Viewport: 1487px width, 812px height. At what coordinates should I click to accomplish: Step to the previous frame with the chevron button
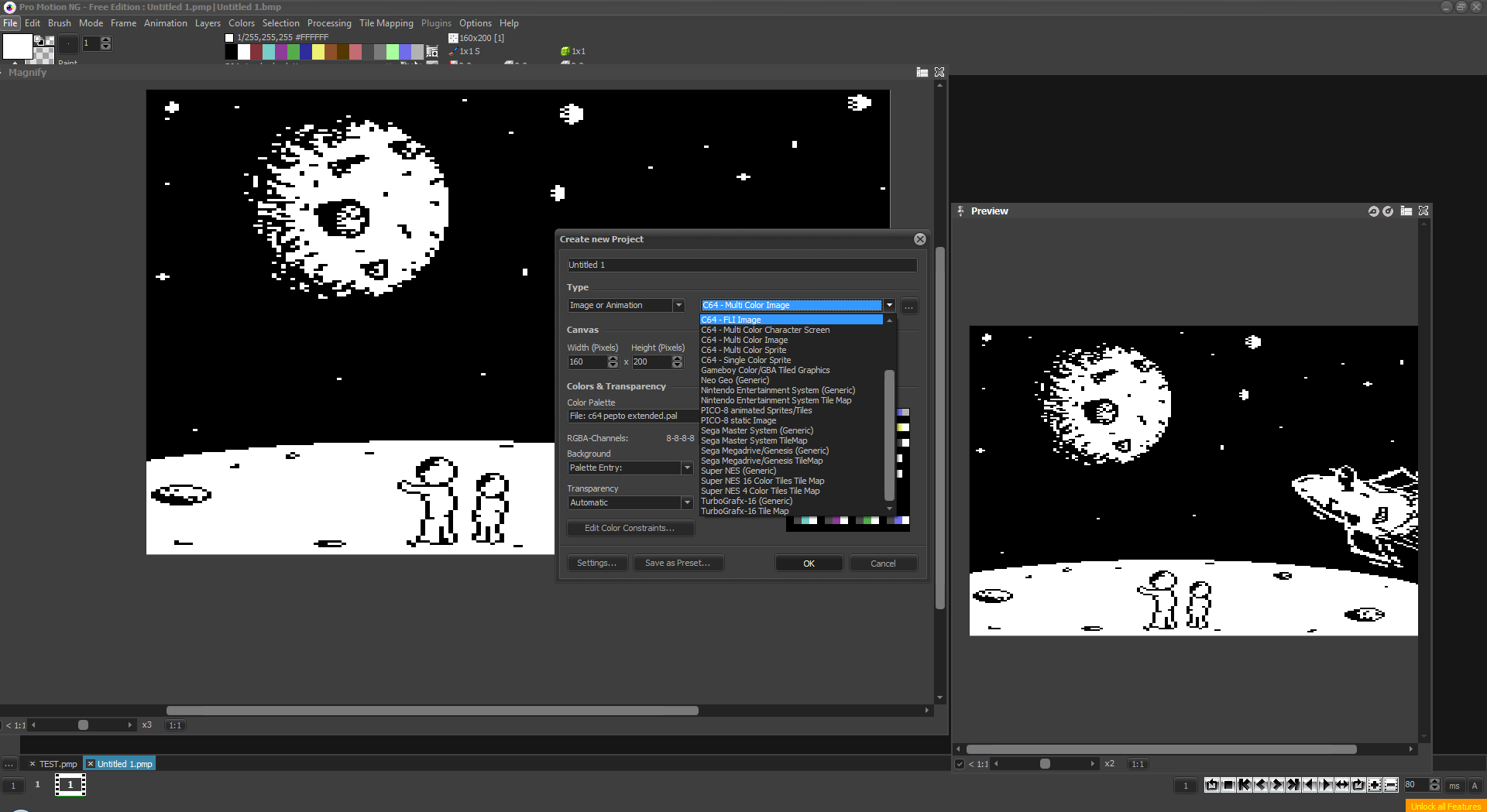1261,785
